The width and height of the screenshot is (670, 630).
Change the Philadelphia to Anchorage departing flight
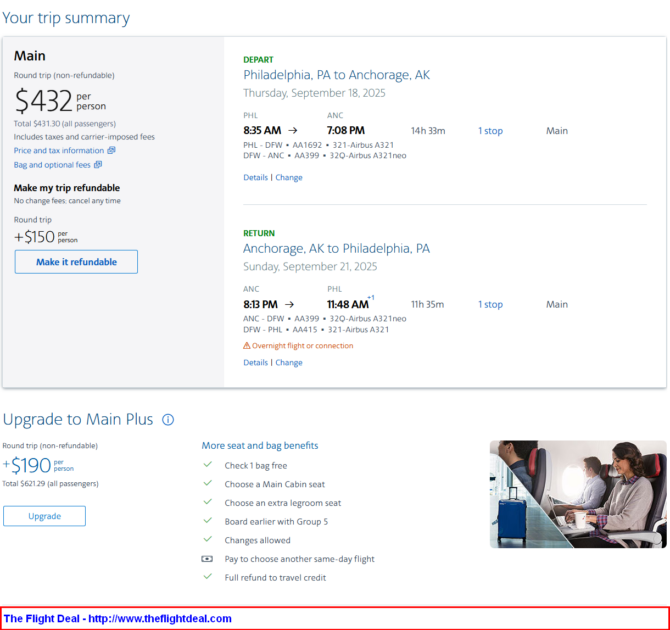pyautogui.click(x=289, y=177)
